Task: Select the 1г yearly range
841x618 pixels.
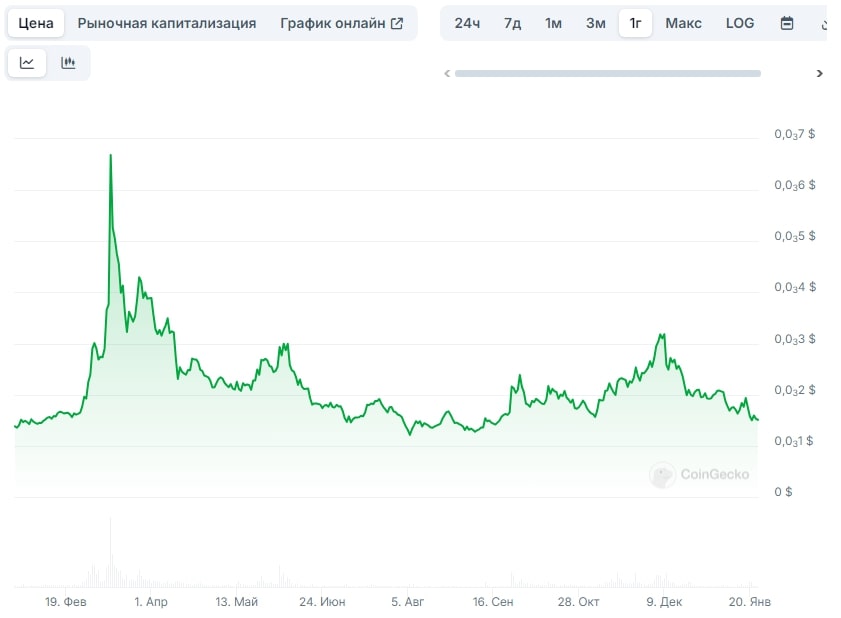Action: [x=635, y=23]
